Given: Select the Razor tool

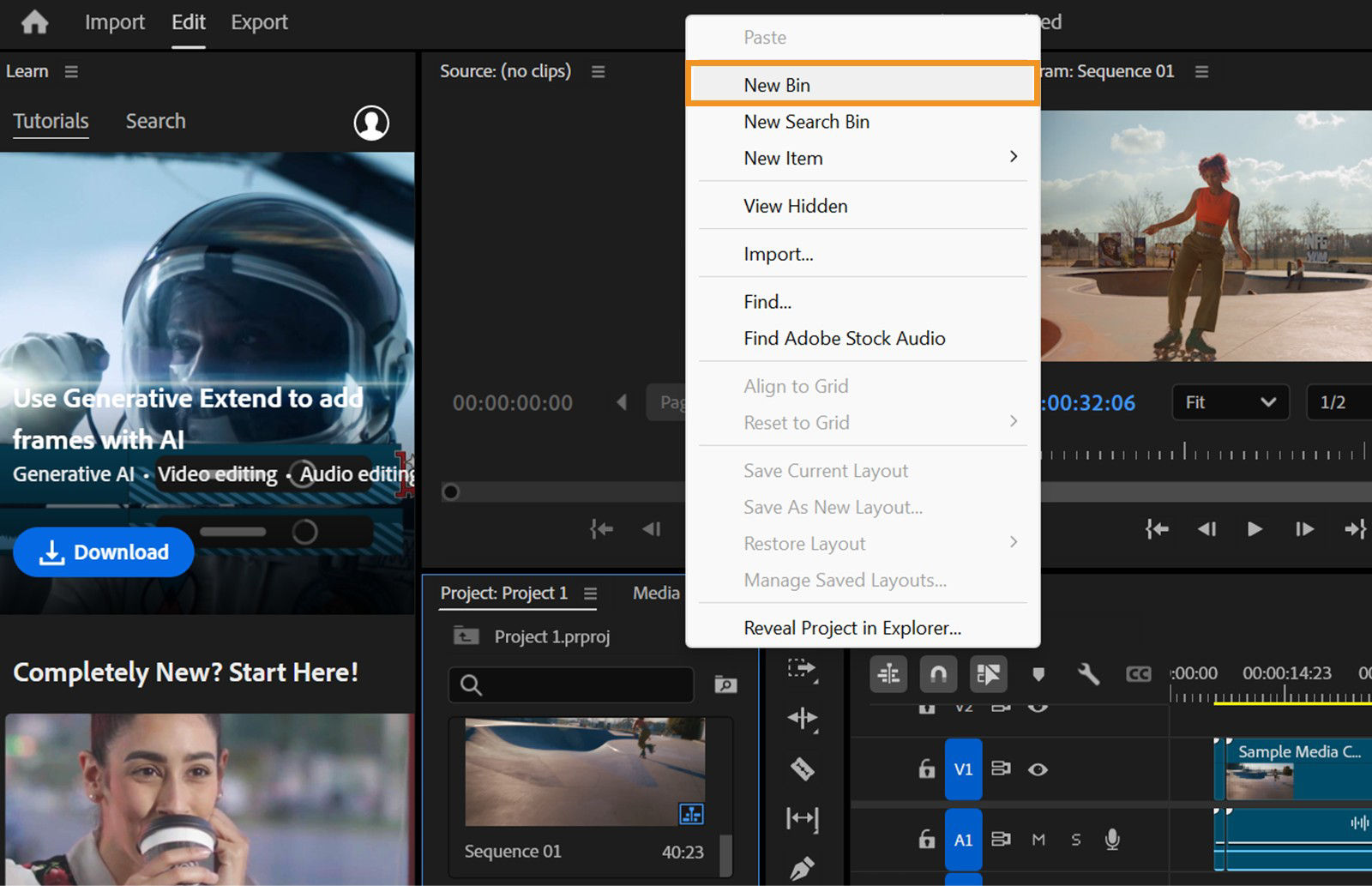Looking at the screenshot, I should [802, 768].
